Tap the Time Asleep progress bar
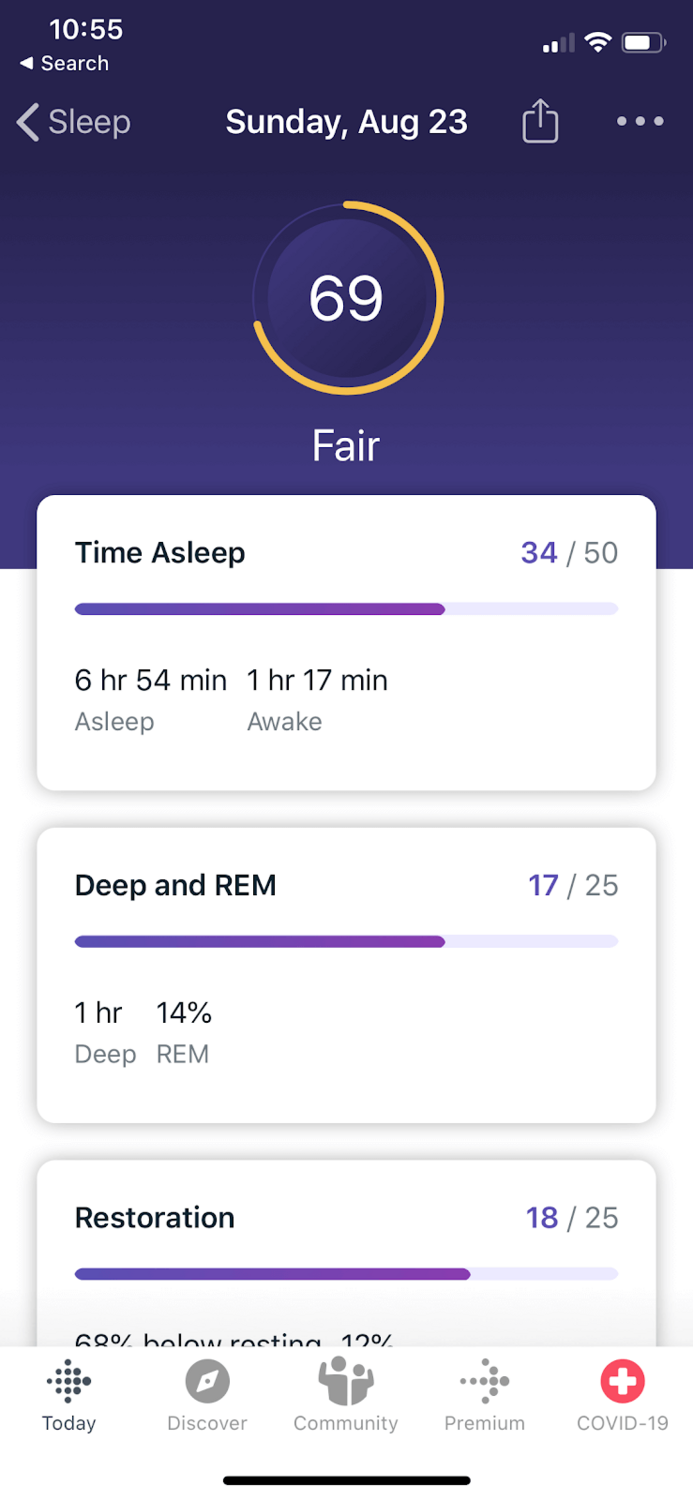 click(346, 609)
